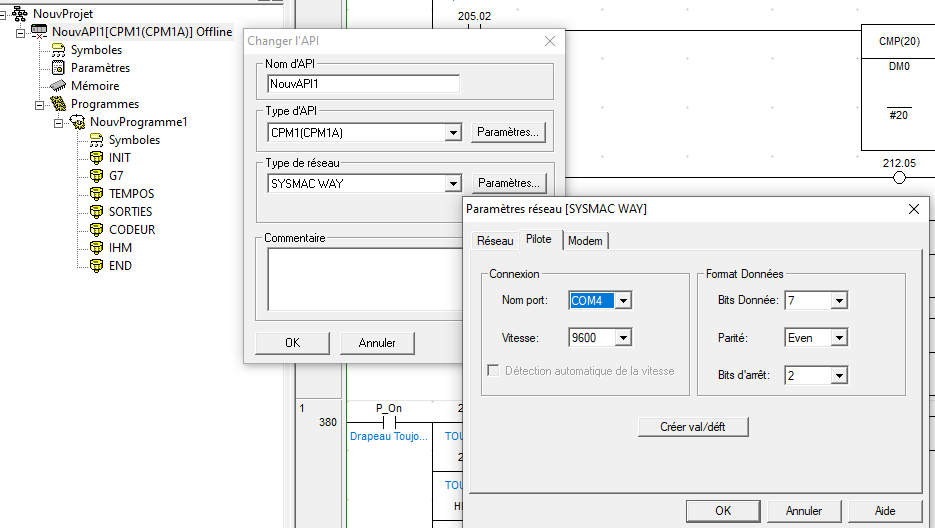
Task: Click the Paramètres settings icon in tree
Action: click(58, 68)
